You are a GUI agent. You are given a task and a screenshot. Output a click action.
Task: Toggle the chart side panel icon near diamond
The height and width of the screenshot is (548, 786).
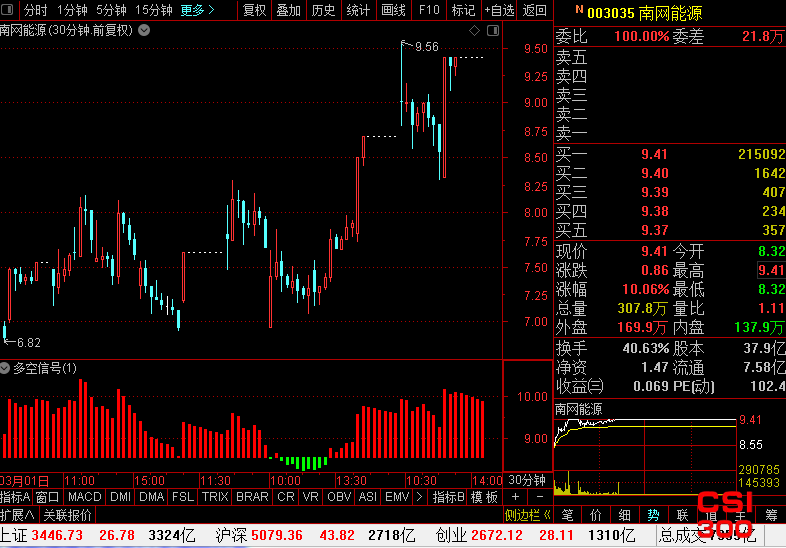coord(493,31)
